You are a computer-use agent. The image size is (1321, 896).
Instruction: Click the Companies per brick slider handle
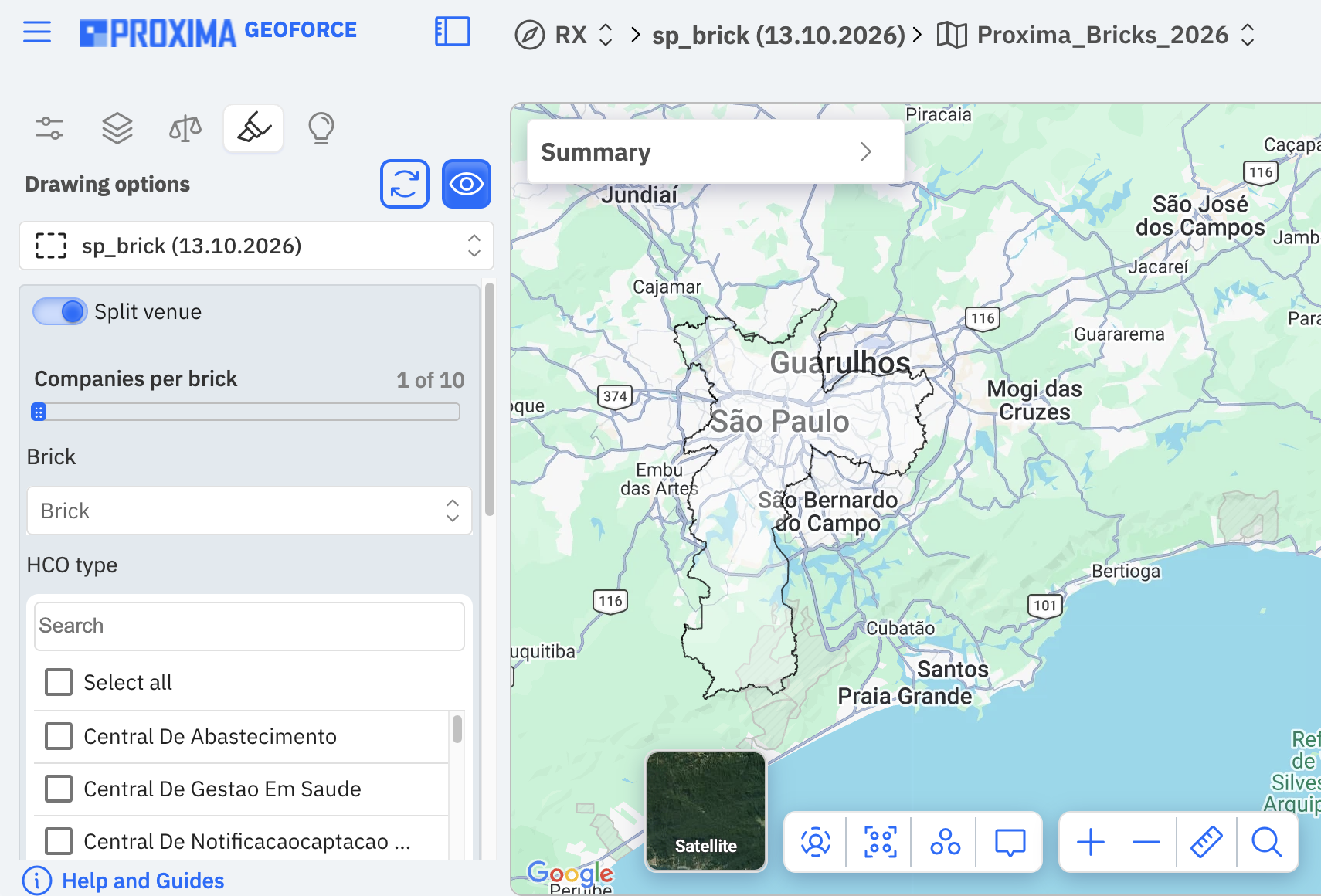point(39,412)
